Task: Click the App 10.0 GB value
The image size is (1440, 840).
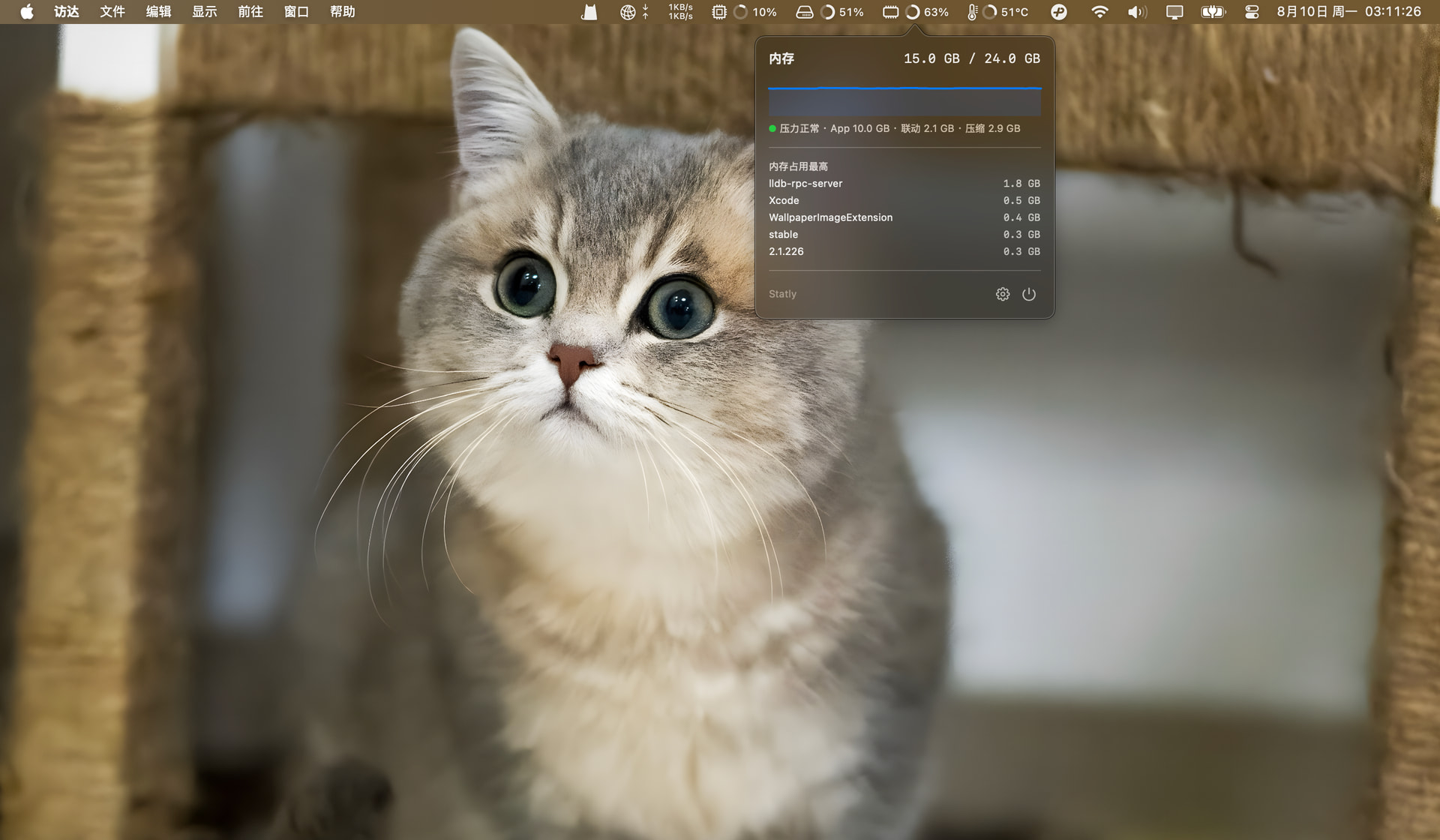Action: 859,129
